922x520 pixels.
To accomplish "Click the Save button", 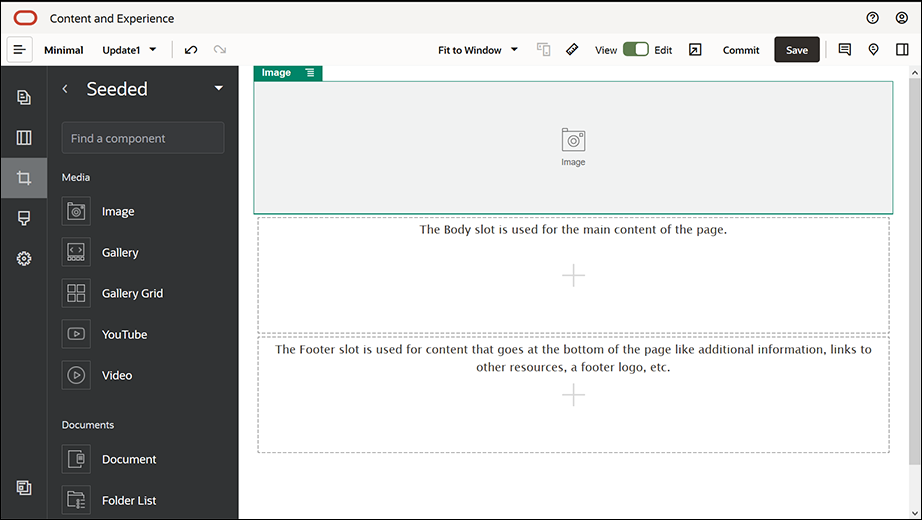I will tap(797, 50).
